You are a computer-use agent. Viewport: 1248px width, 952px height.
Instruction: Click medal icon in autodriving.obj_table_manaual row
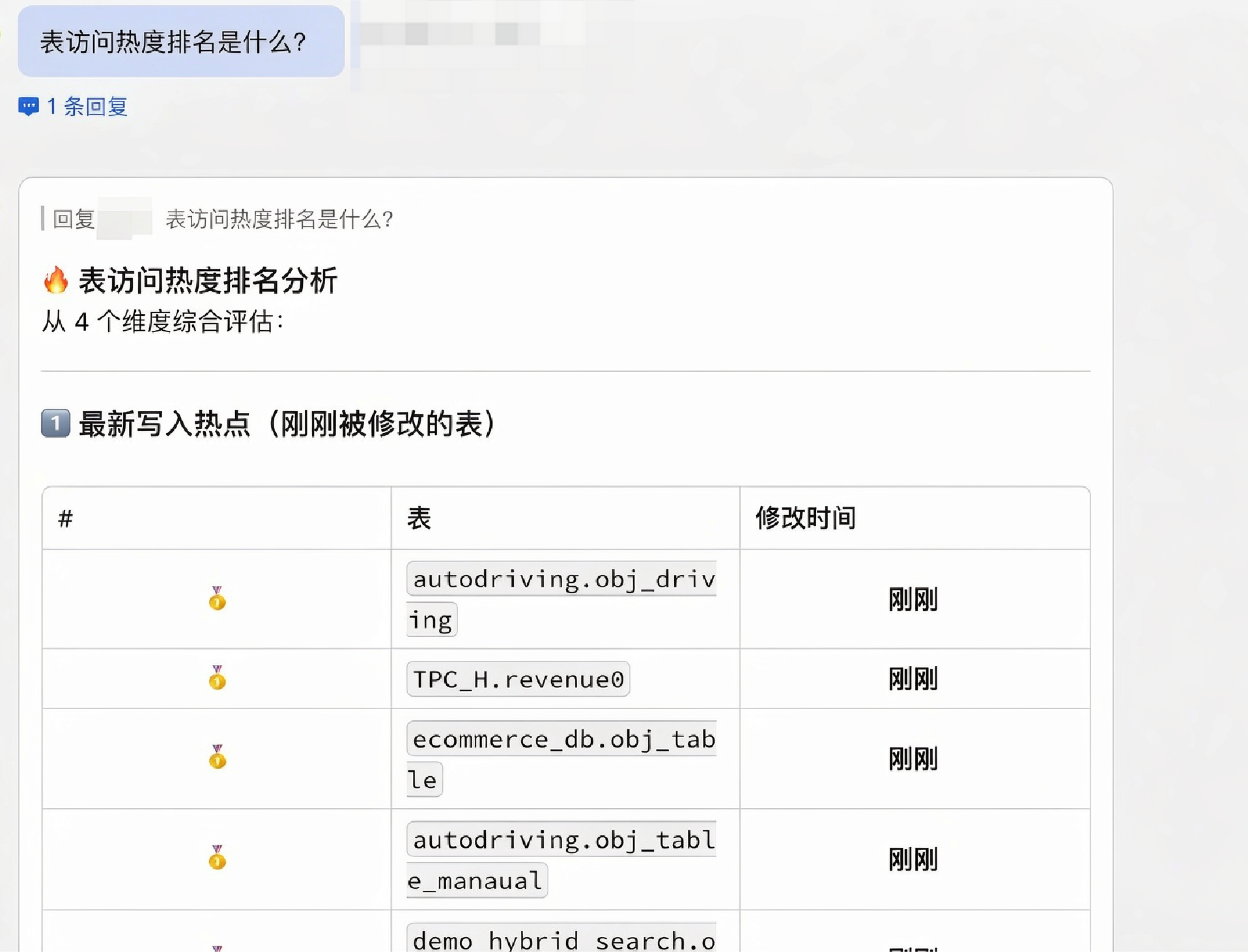coord(218,858)
